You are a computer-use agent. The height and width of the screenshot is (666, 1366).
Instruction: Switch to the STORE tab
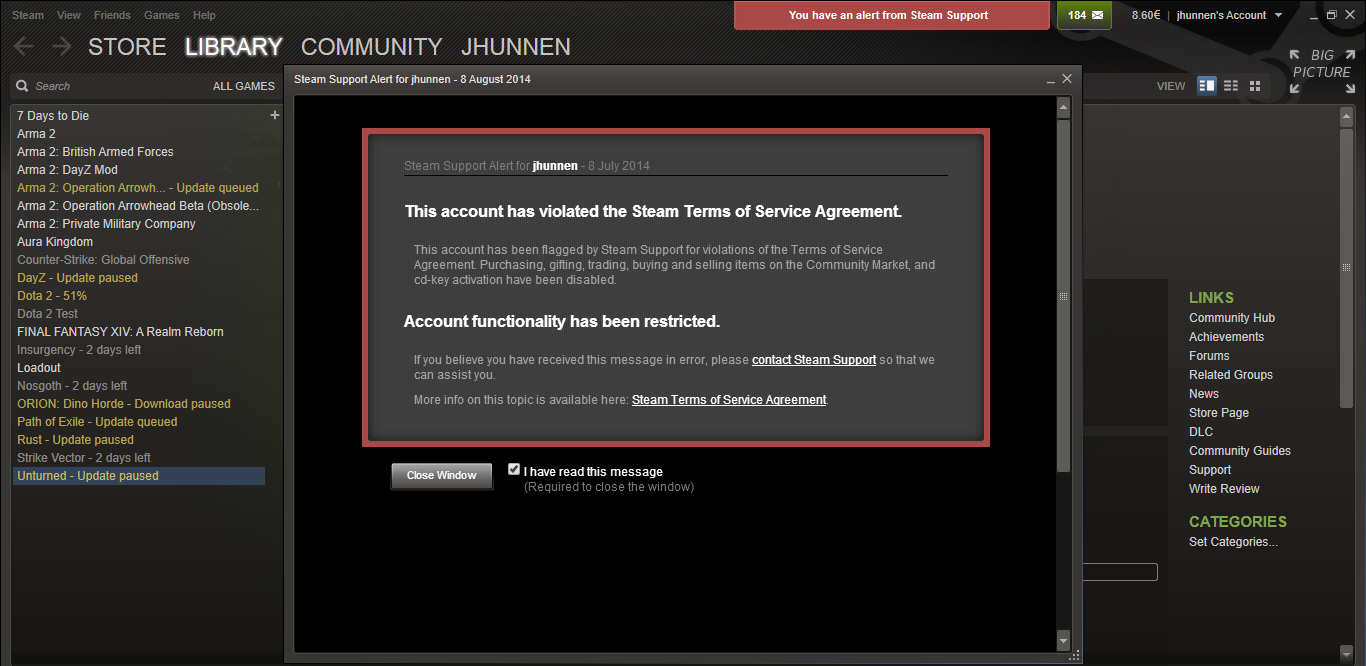[x=127, y=47]
